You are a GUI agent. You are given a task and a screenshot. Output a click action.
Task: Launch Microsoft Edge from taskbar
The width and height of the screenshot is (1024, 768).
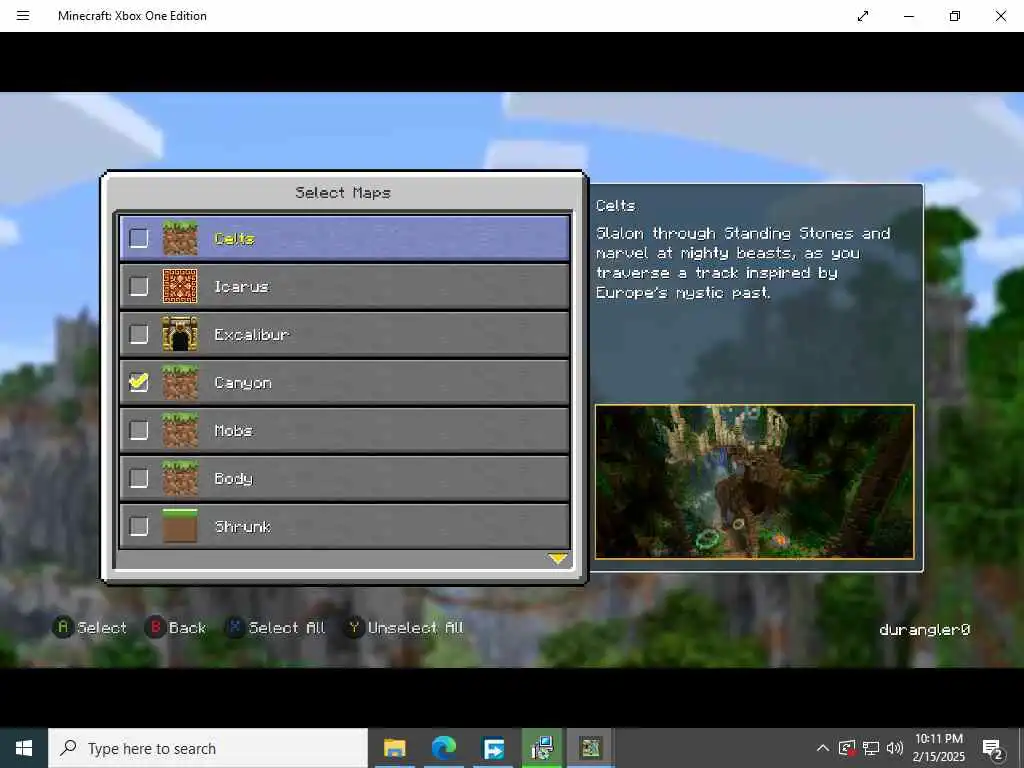pos(443,748)
